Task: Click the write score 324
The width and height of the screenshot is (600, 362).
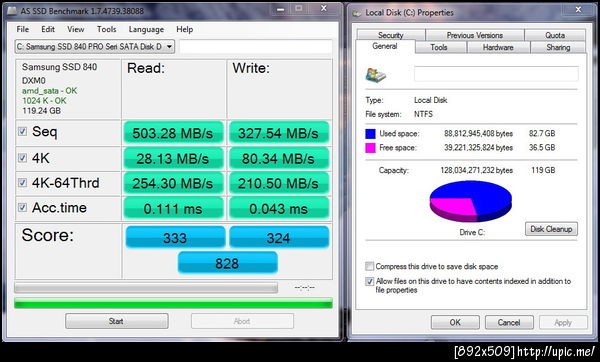Action: (279, 237)
